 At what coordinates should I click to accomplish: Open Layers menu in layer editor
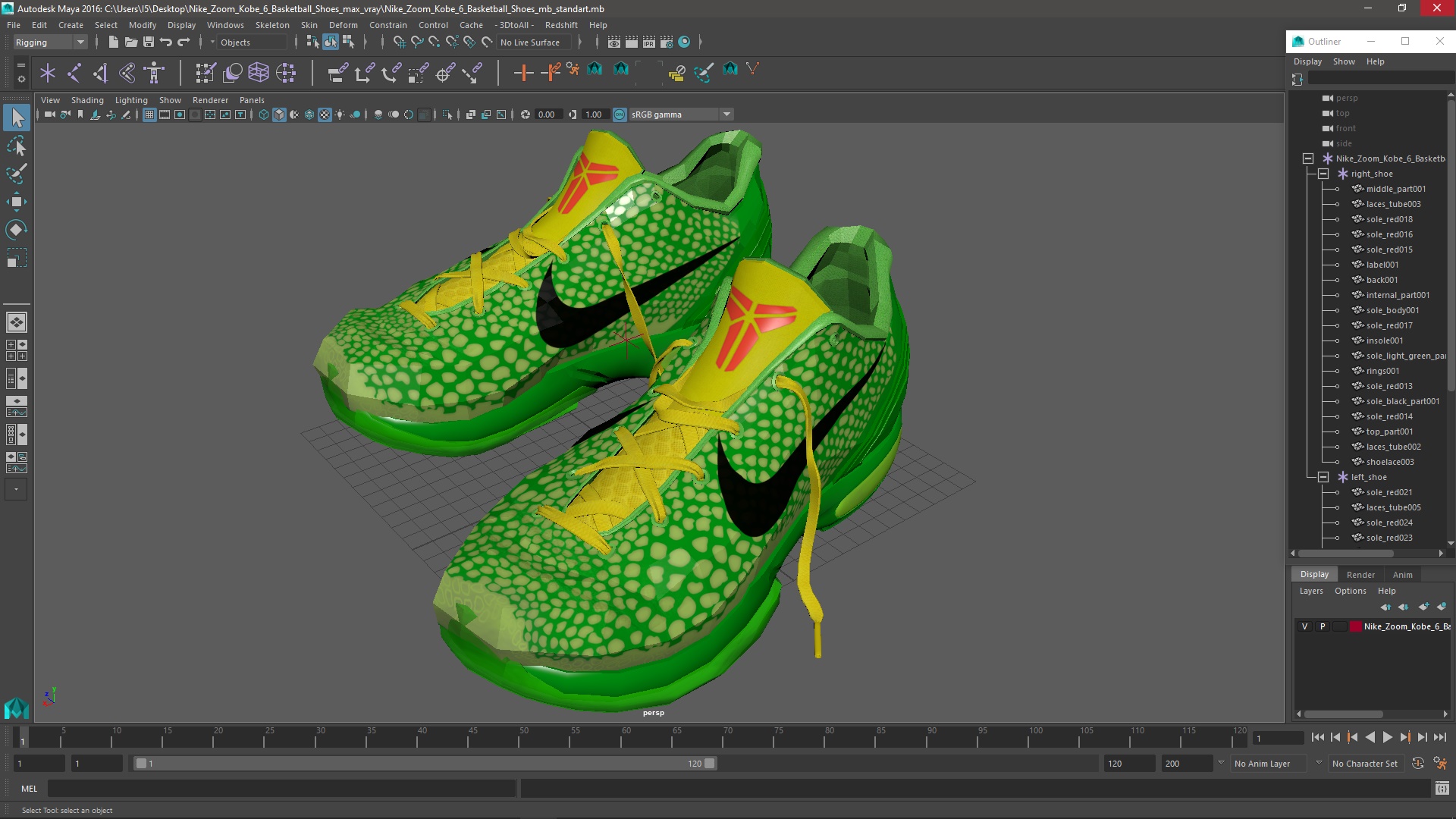click(x=1310, y=591)
